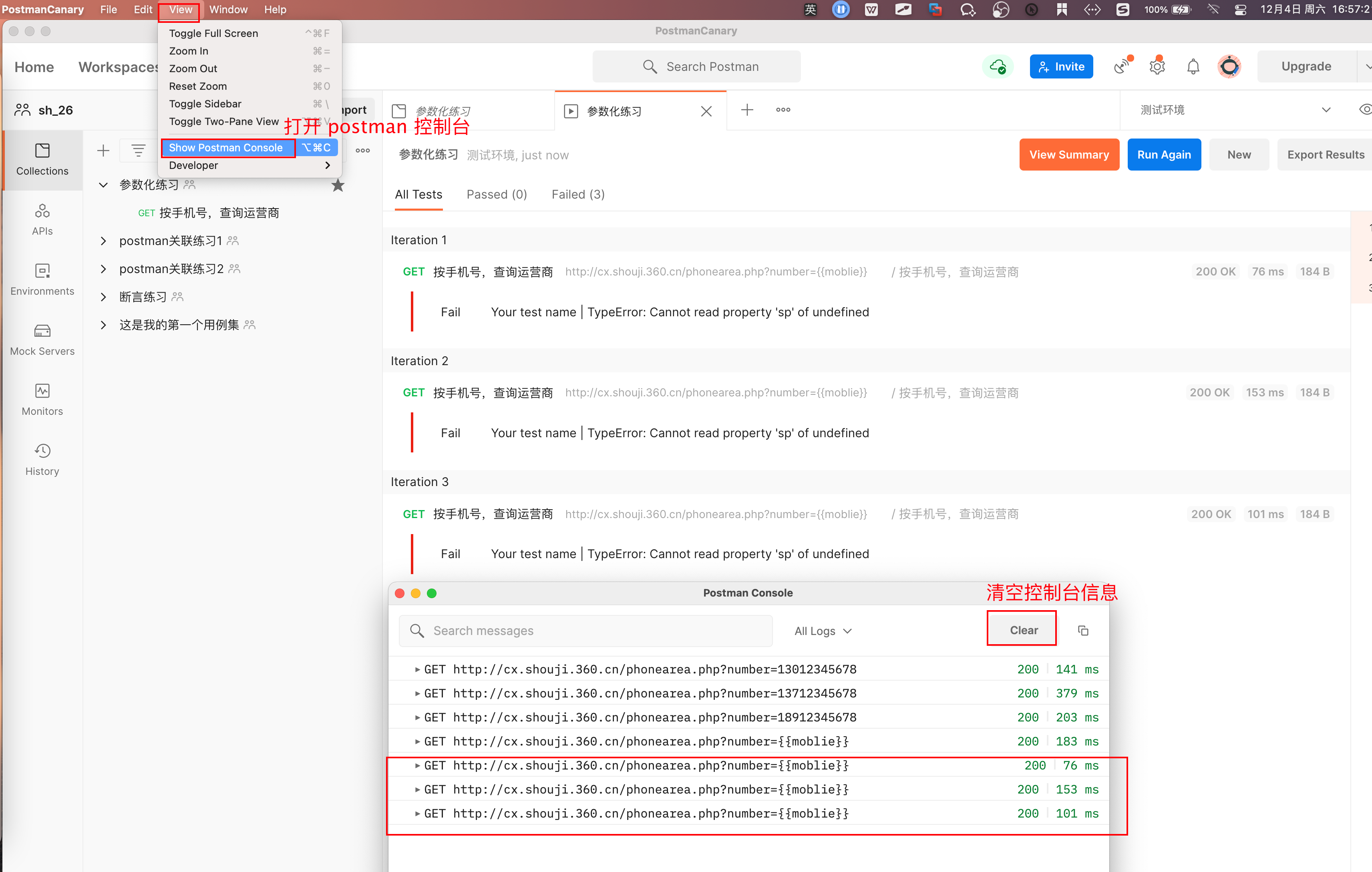Click the new tab plus icon
This screenshot has width=1372, height=872.
pyautogui.click(x=747, y=109)
